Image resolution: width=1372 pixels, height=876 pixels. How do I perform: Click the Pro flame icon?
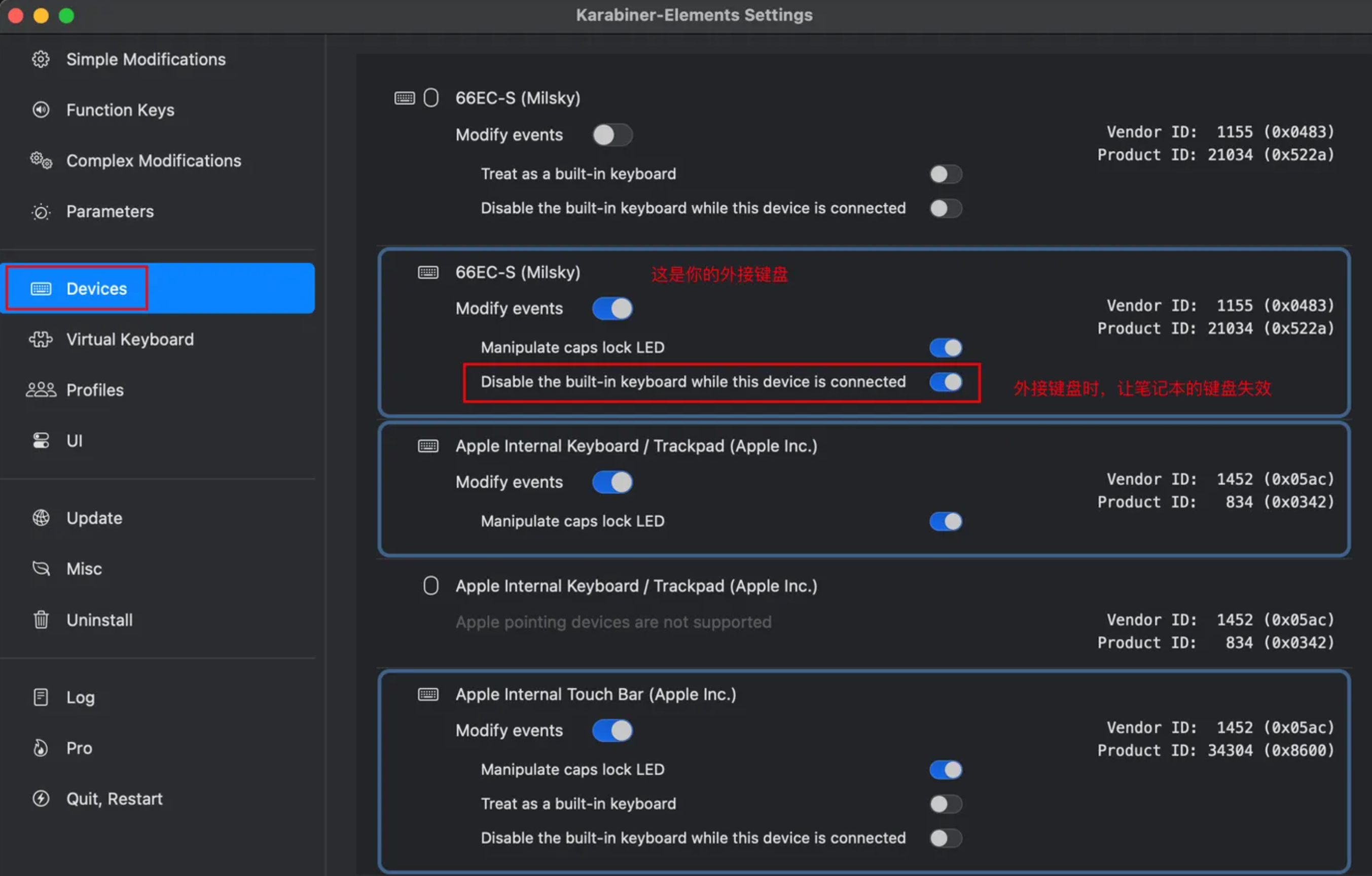click(41, 748)
